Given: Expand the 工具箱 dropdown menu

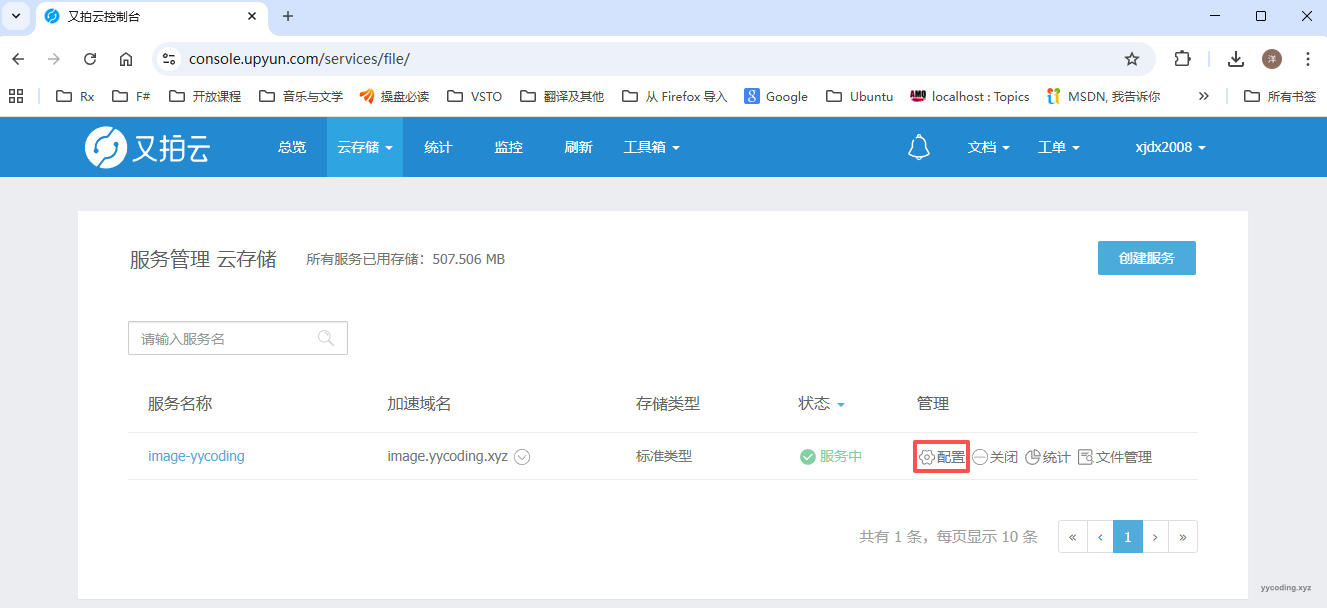Looking at the screenshot, I should (x=651, y=147).
